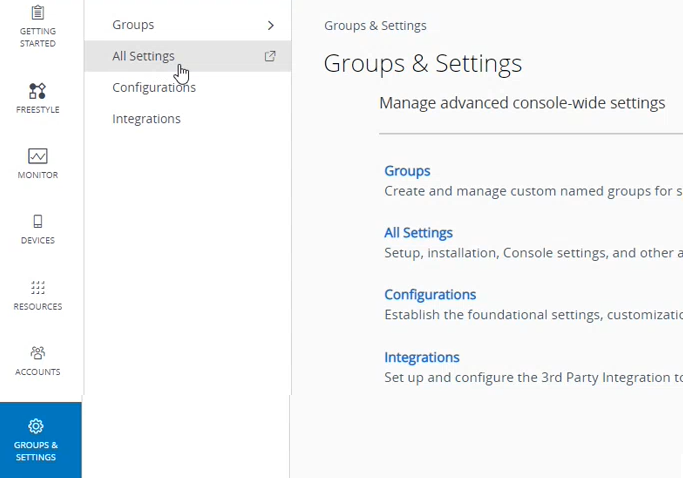This screenshot has width=683, height=478.
Task: Open the Resources grid icon
Action: tap(37, 288)
